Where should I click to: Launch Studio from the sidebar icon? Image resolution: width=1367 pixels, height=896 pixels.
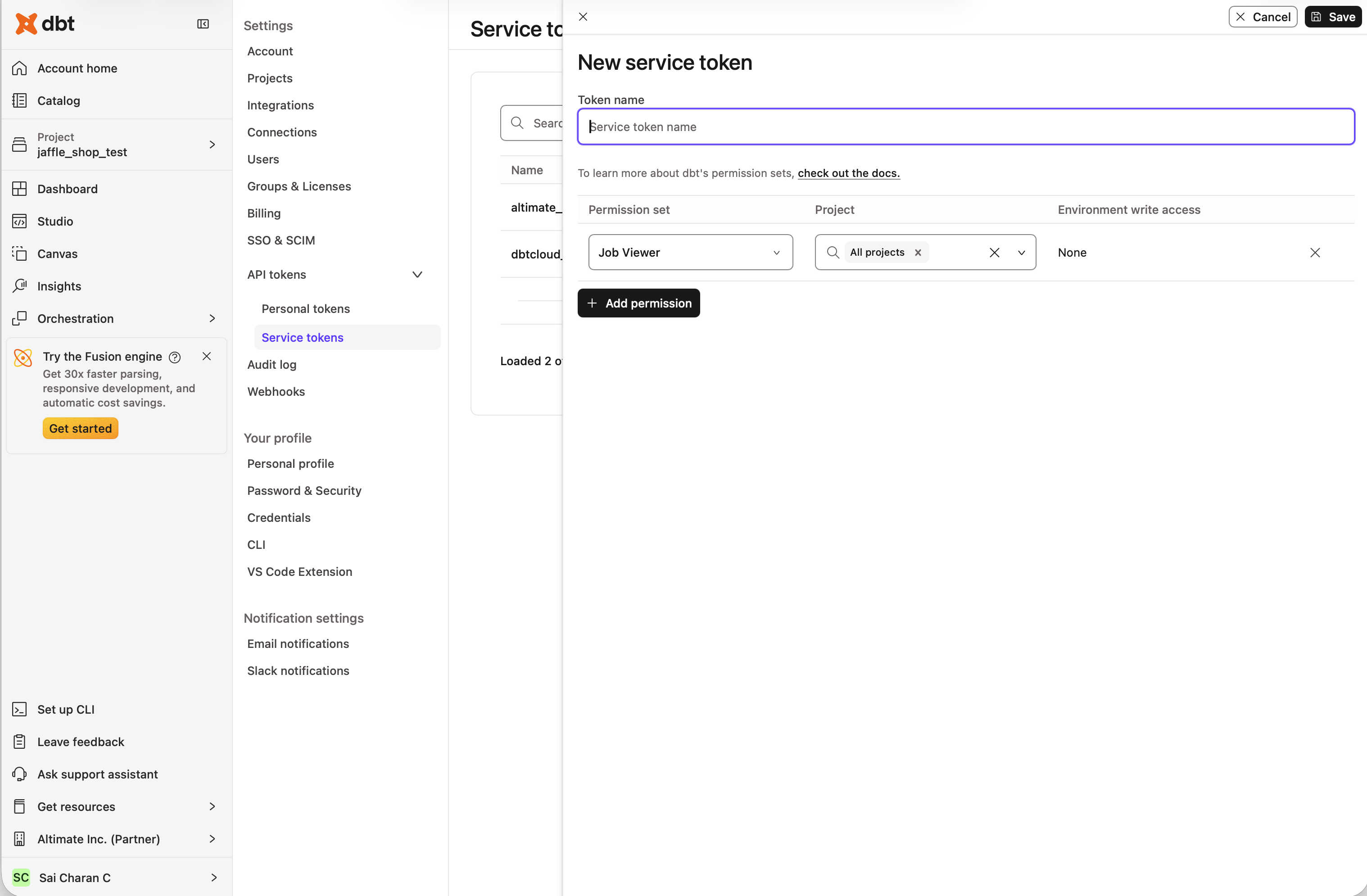(x=19, y=221)
